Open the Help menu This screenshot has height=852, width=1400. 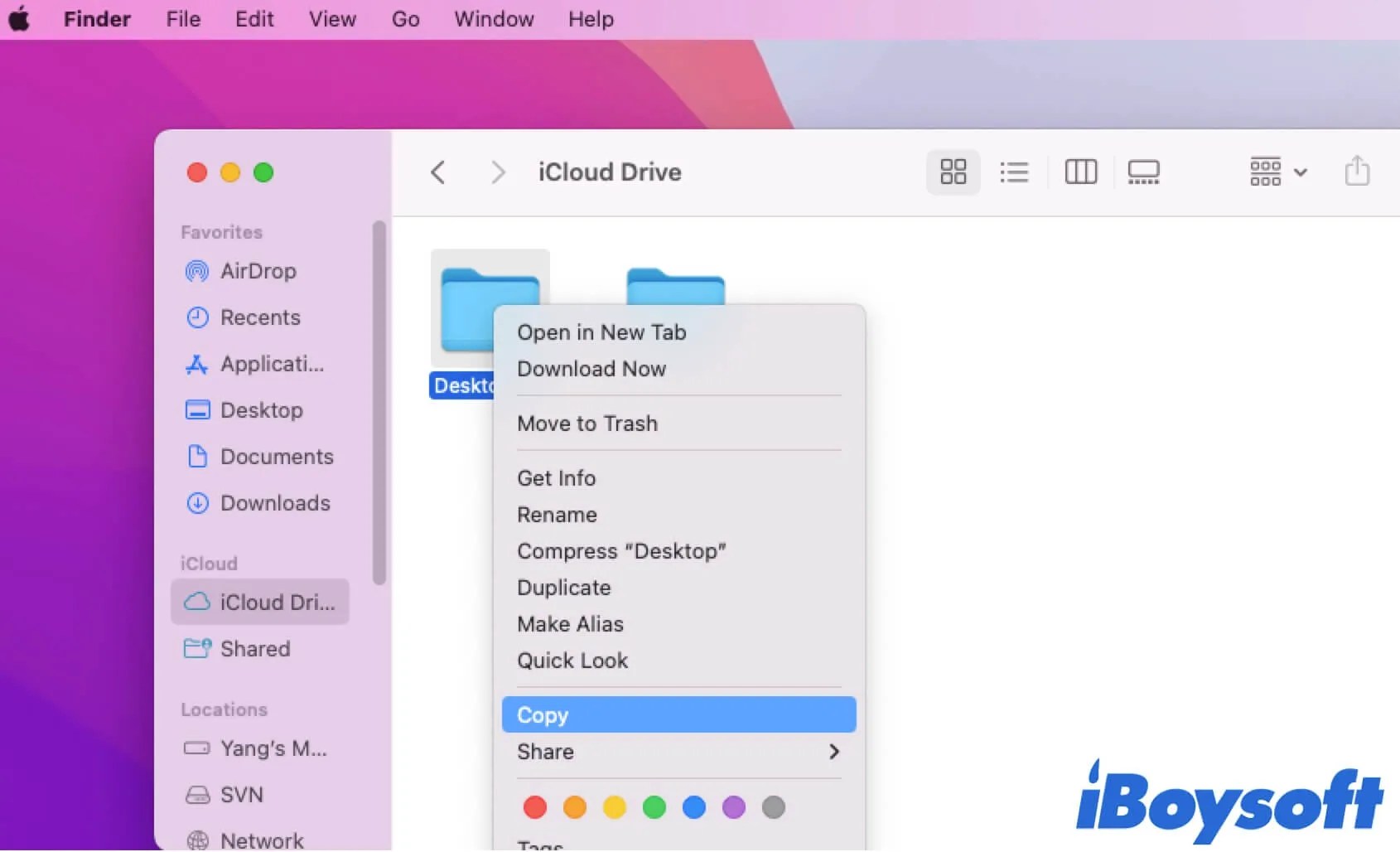pyautogui.click(x=591, y=18)
